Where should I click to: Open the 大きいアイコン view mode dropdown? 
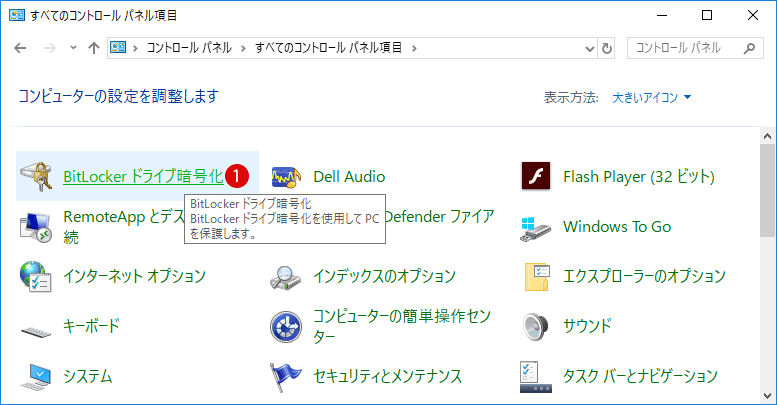point(651,97)
